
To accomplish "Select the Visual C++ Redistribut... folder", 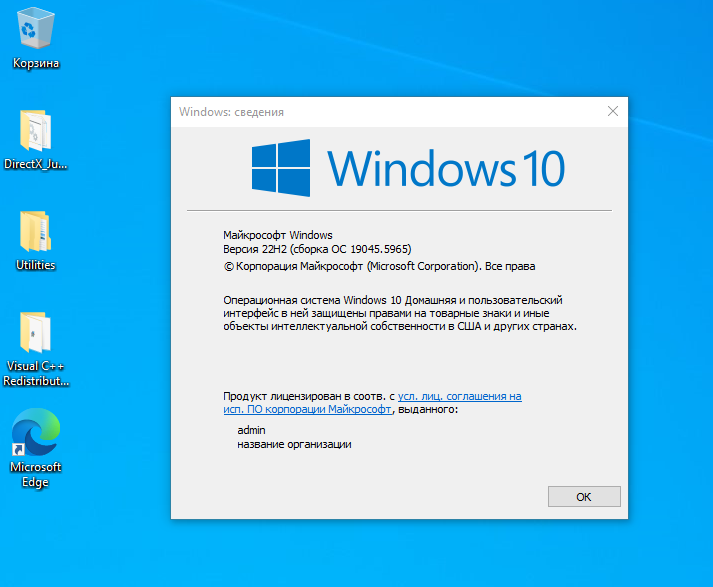I will (36, 335).
